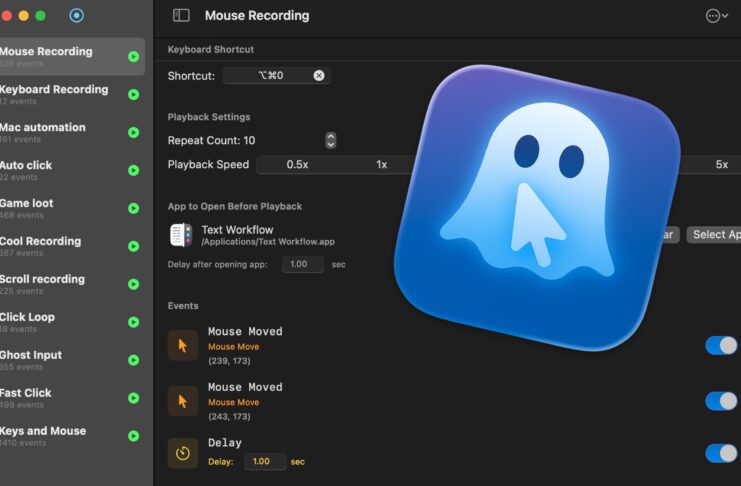Viewport: 741px width, 486px height.
Task: Select Mouse Recording in the sidebar
Action: [71, 57]
